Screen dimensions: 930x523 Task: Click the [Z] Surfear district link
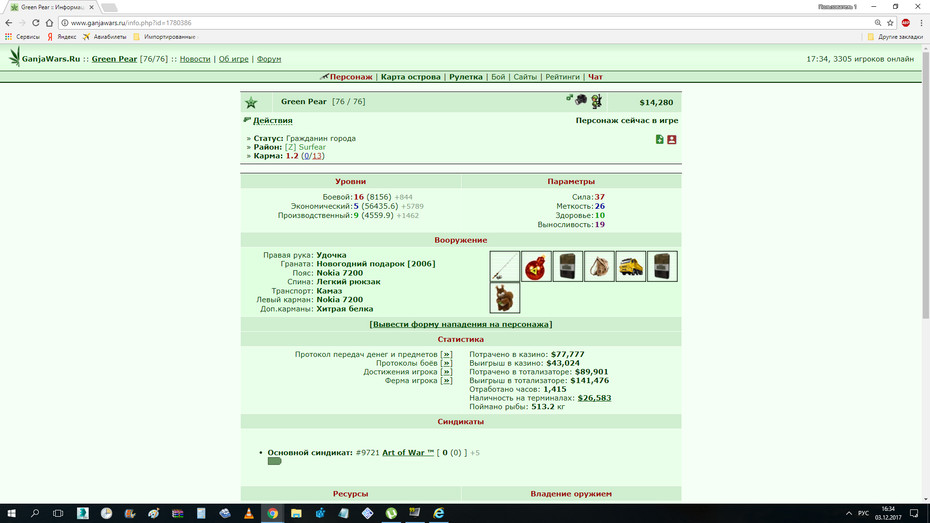click(305, 147)
